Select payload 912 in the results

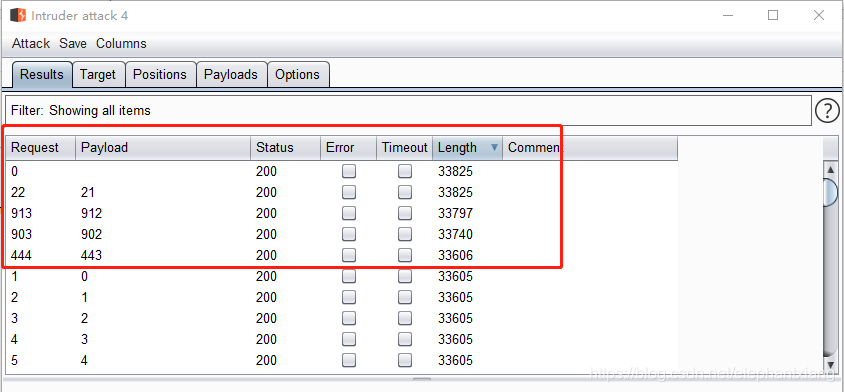pyautogui.click(x=92, y=214)
